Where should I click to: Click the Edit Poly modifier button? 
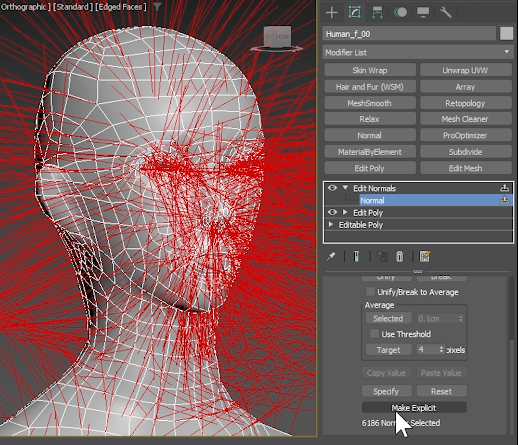click(370, 168)
